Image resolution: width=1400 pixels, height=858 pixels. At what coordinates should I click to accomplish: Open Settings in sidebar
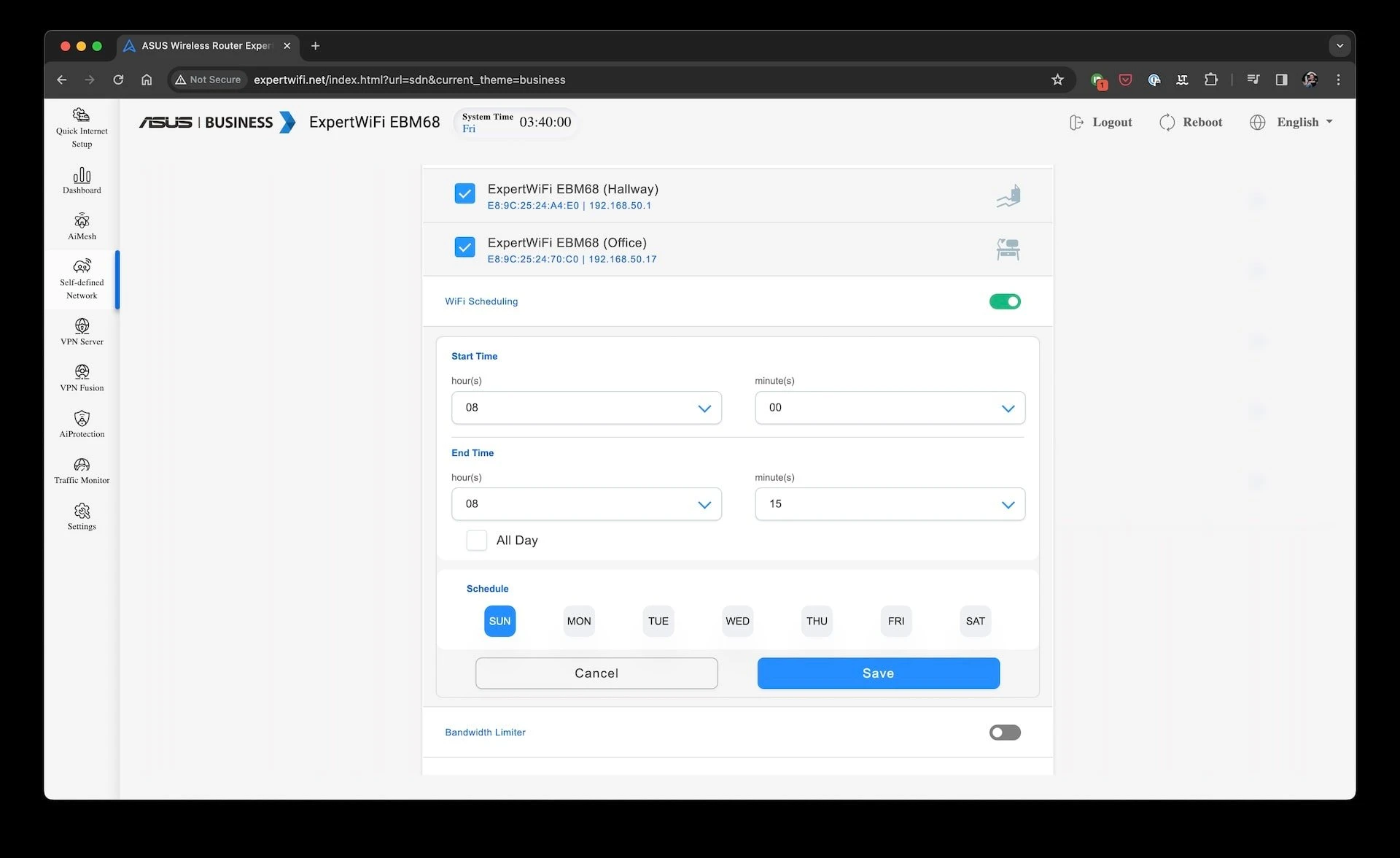(x=82, y=517)
